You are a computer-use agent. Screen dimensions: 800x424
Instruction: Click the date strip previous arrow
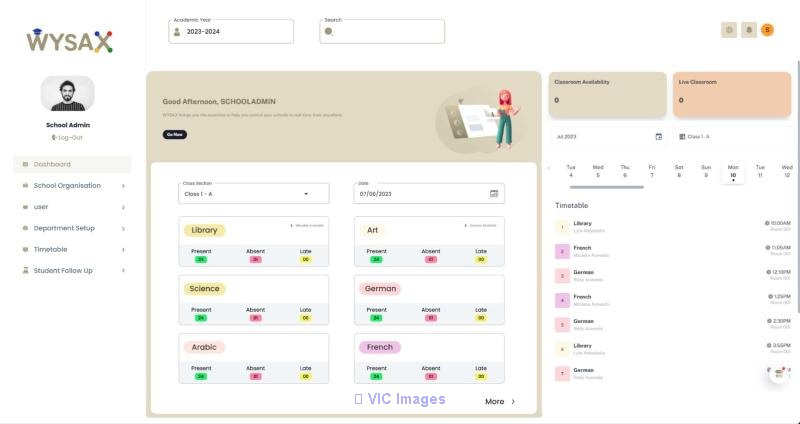click(549, 167)
